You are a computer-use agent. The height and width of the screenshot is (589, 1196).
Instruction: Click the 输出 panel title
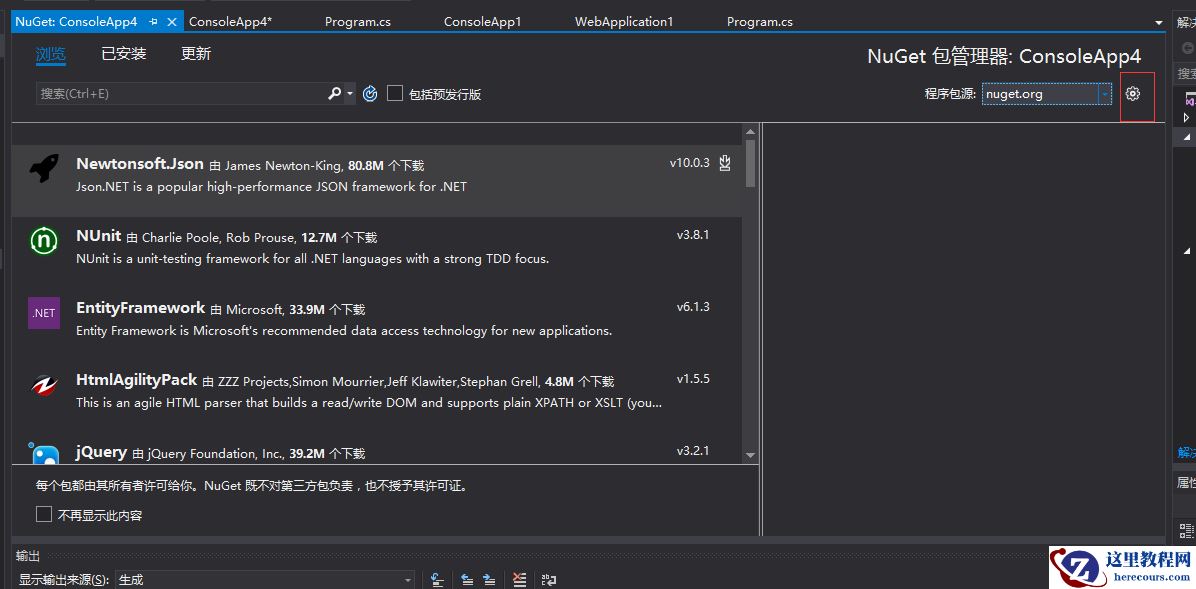coord(28,556)
